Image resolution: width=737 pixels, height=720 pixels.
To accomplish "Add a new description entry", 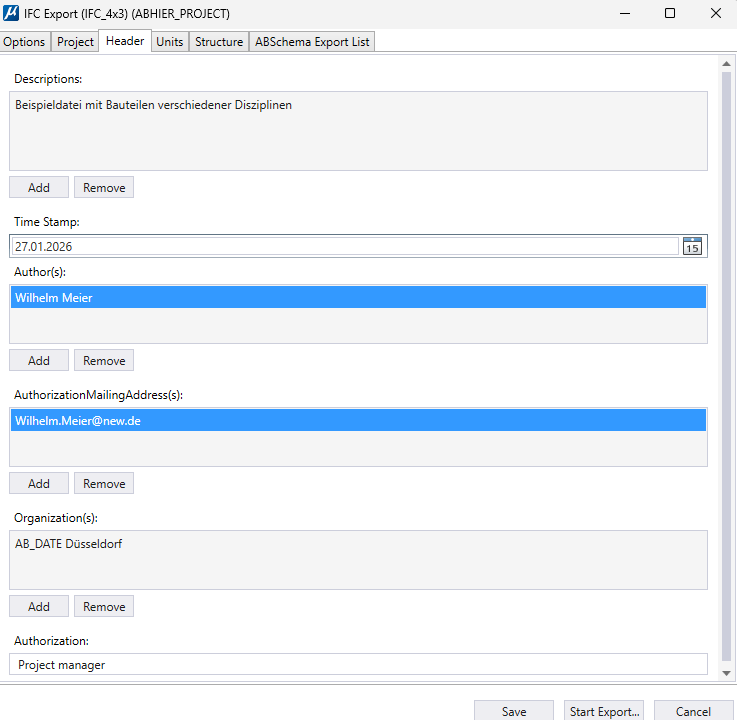I will tap(39, 188).
